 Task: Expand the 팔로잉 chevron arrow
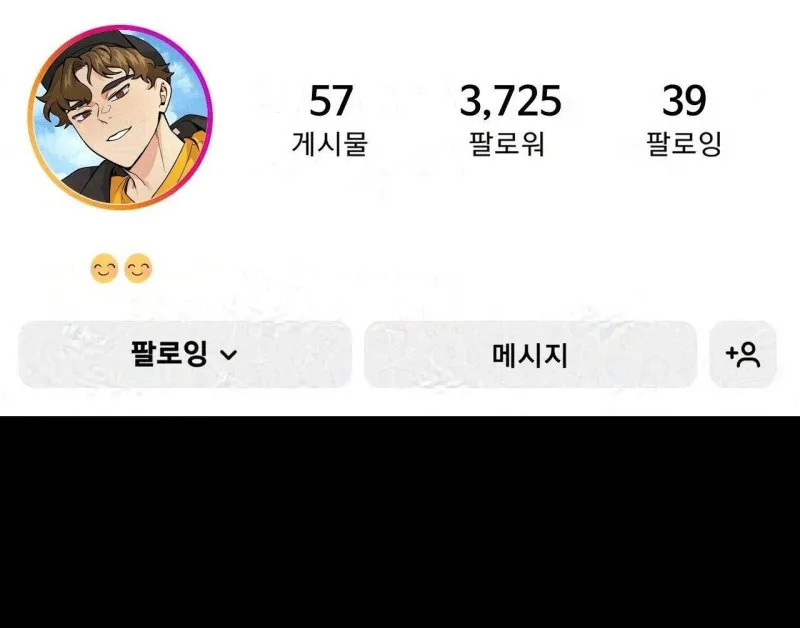[229, 355]
